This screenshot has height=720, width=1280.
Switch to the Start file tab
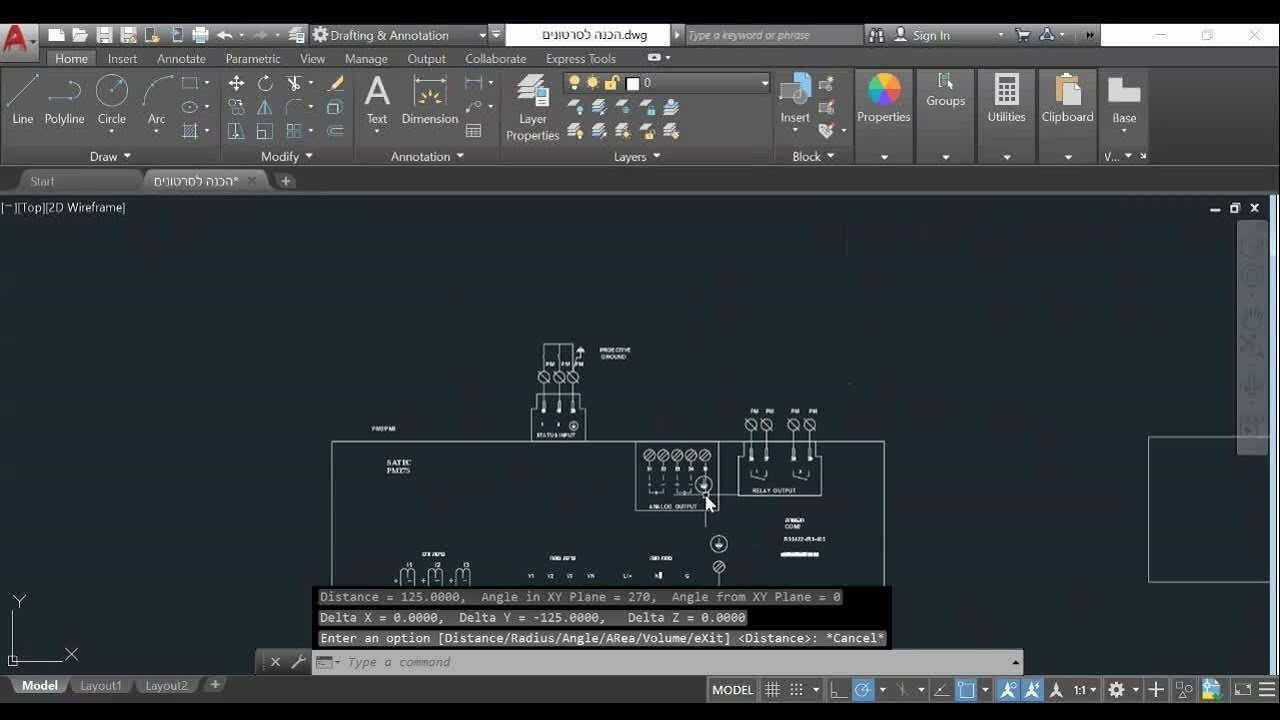(42, 181)
